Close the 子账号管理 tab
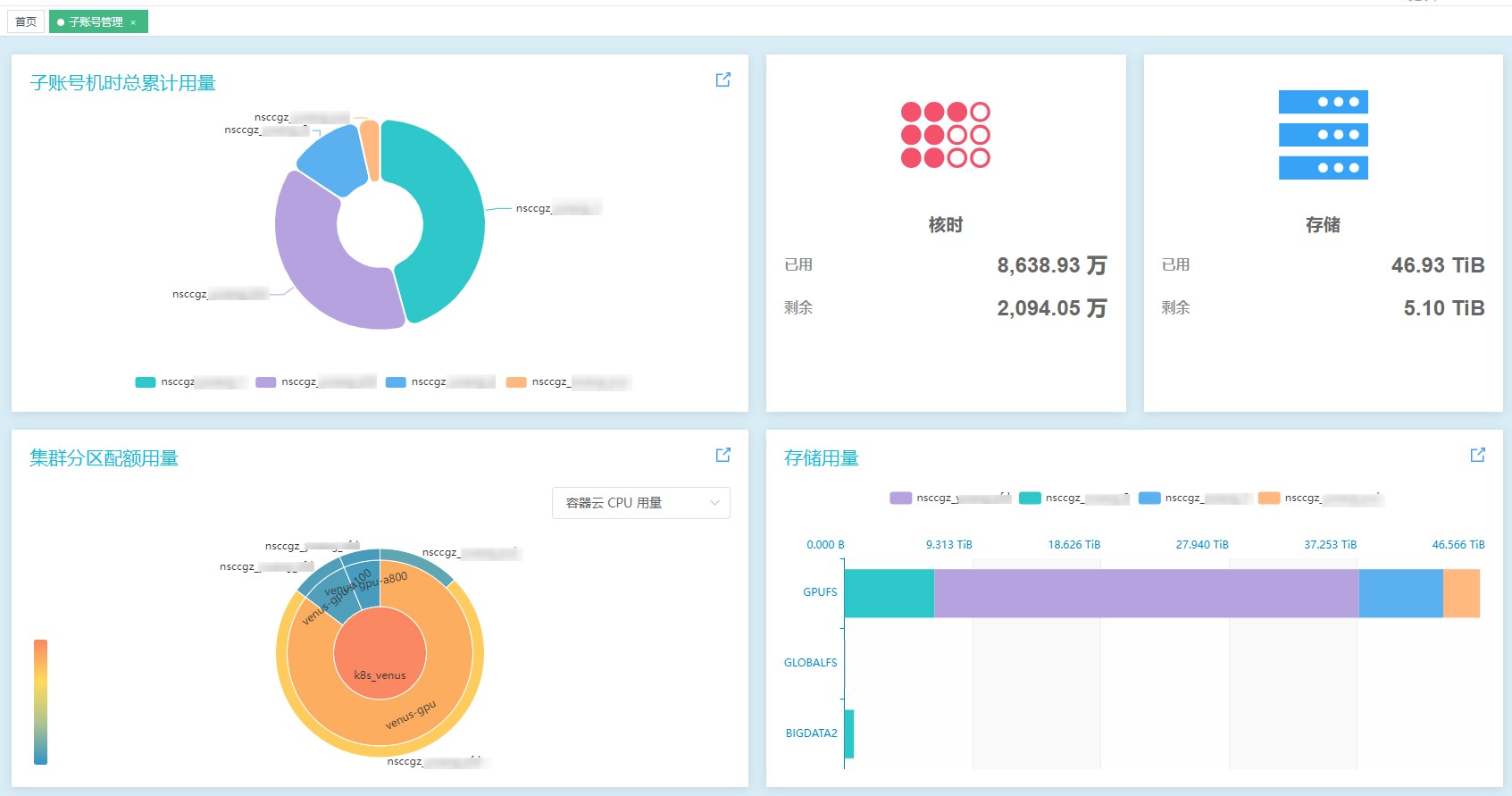The width and height of the screenshot is (1512, 796). click(133, 22)
